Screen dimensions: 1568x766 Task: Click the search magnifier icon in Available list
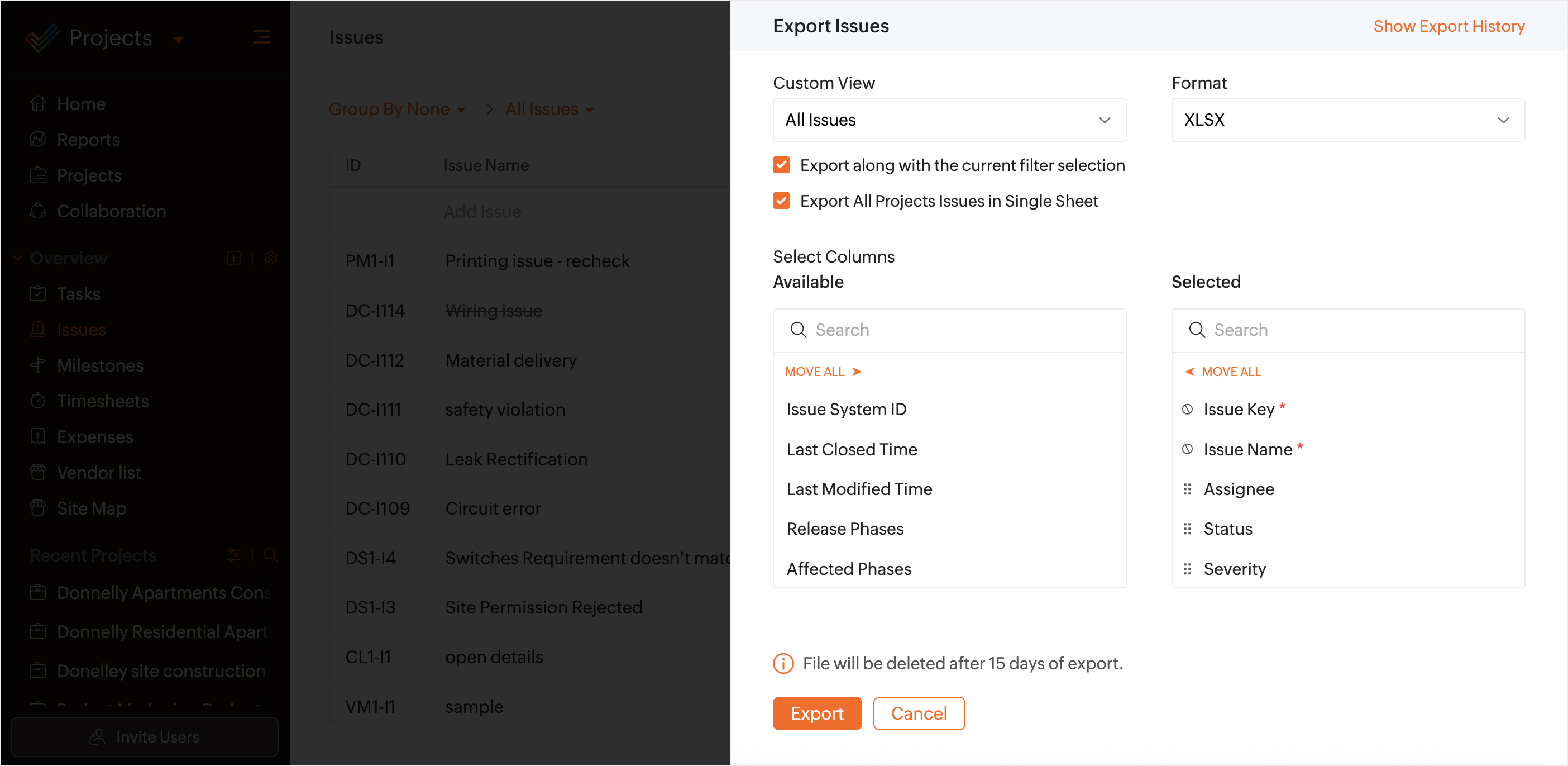(798, 330)
